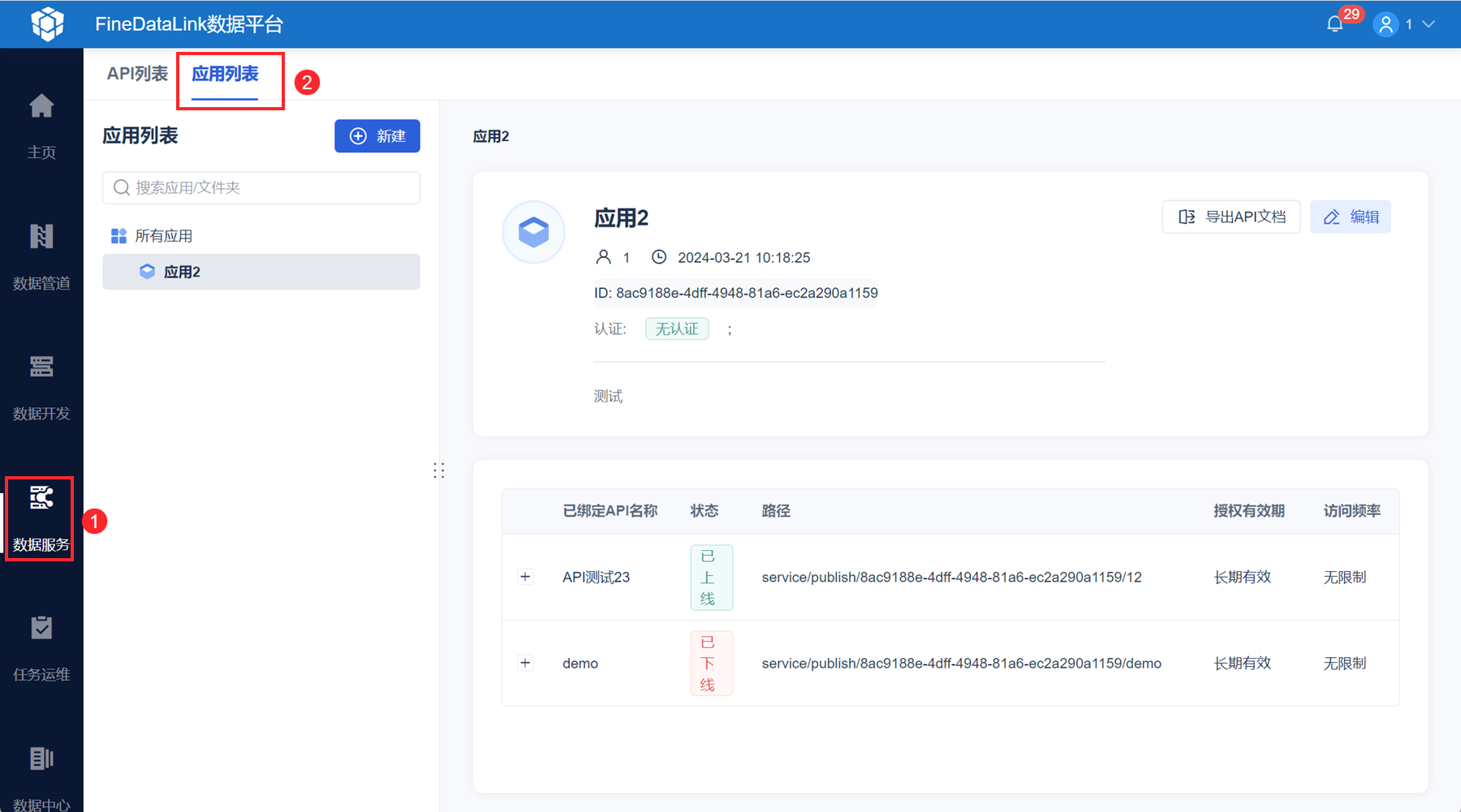1461x812 pixels.
Task: Switch to the 应用列表 tab
Action: [x=225, y=74]
